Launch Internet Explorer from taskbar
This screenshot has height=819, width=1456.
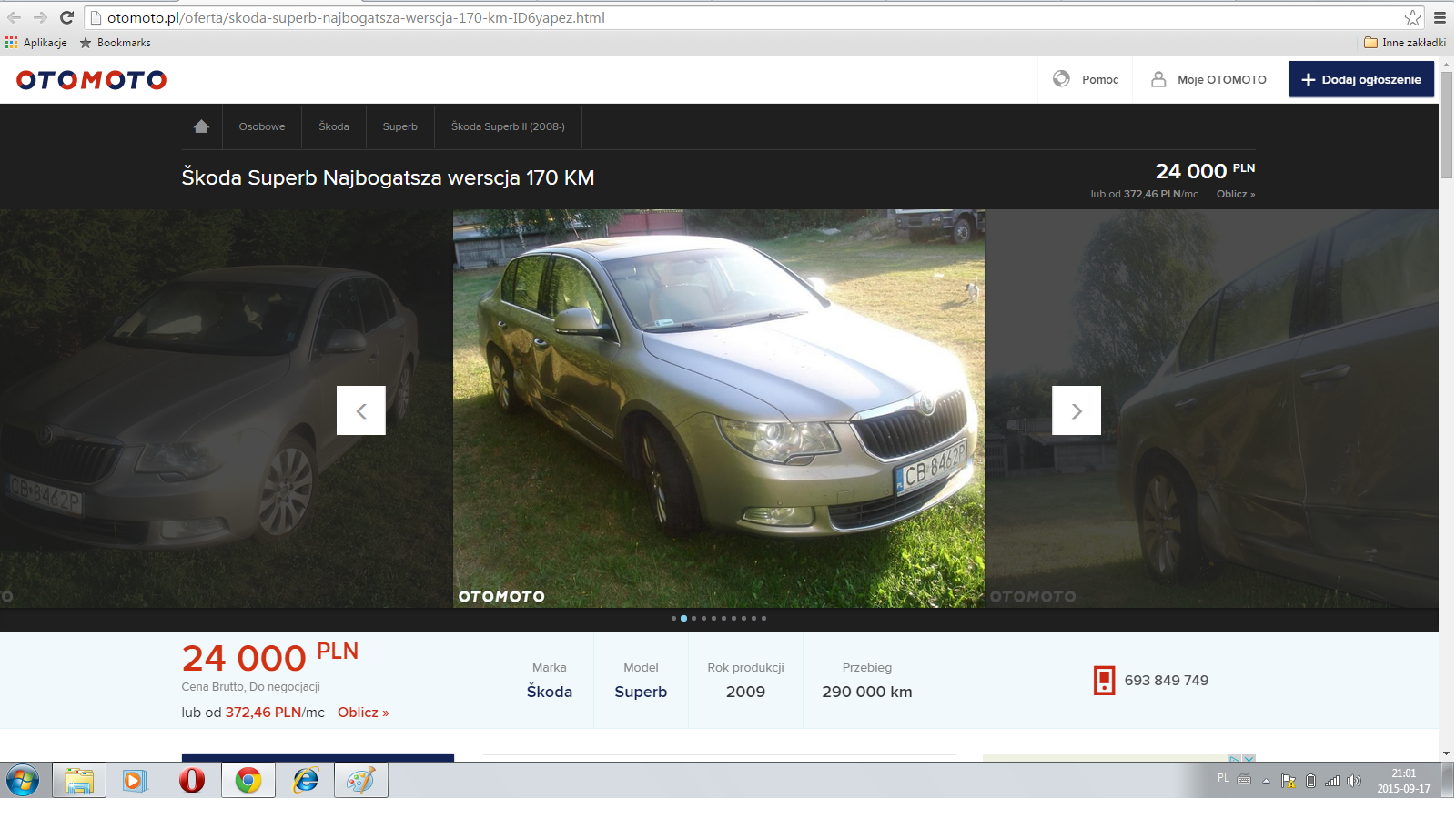(x=306, y=781)
